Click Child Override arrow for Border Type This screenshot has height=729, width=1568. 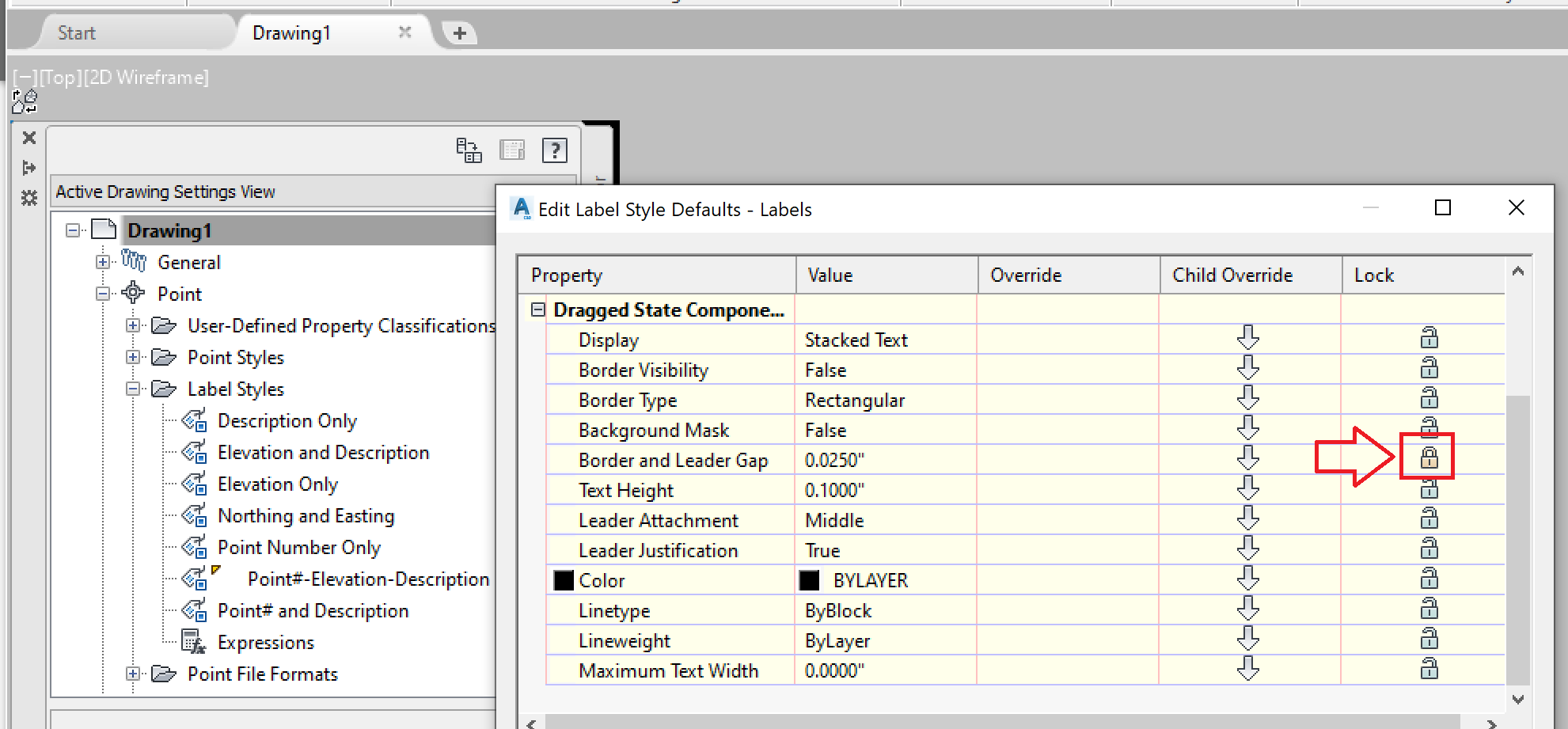(1248, 397)
